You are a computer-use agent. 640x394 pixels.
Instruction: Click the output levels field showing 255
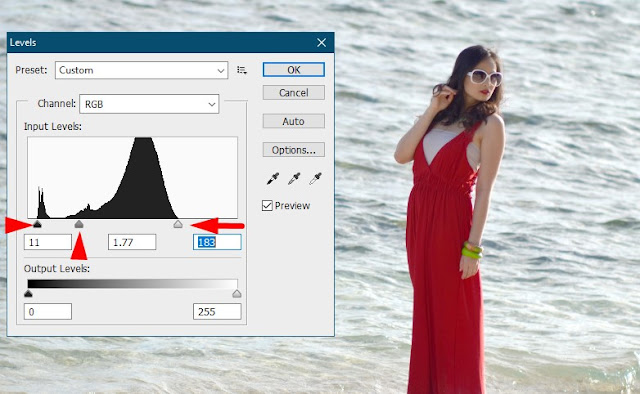(x=217, y=312)
